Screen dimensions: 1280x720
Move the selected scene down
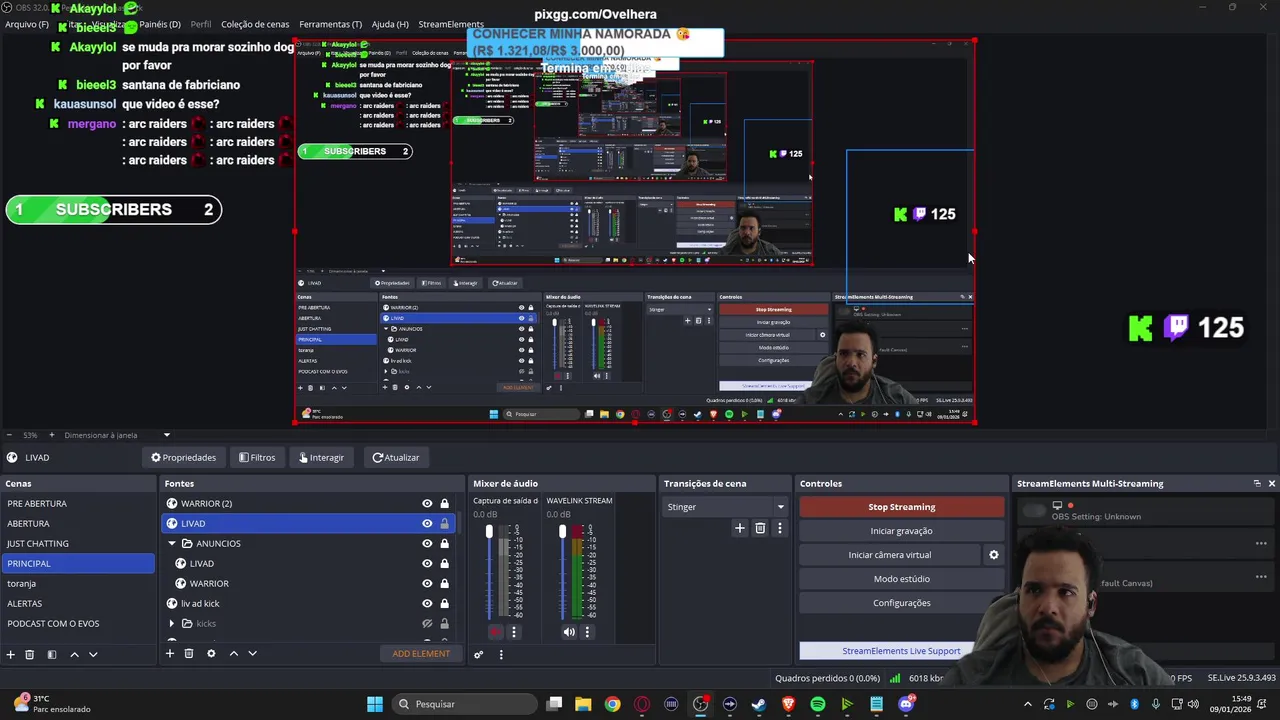(93, 654)
